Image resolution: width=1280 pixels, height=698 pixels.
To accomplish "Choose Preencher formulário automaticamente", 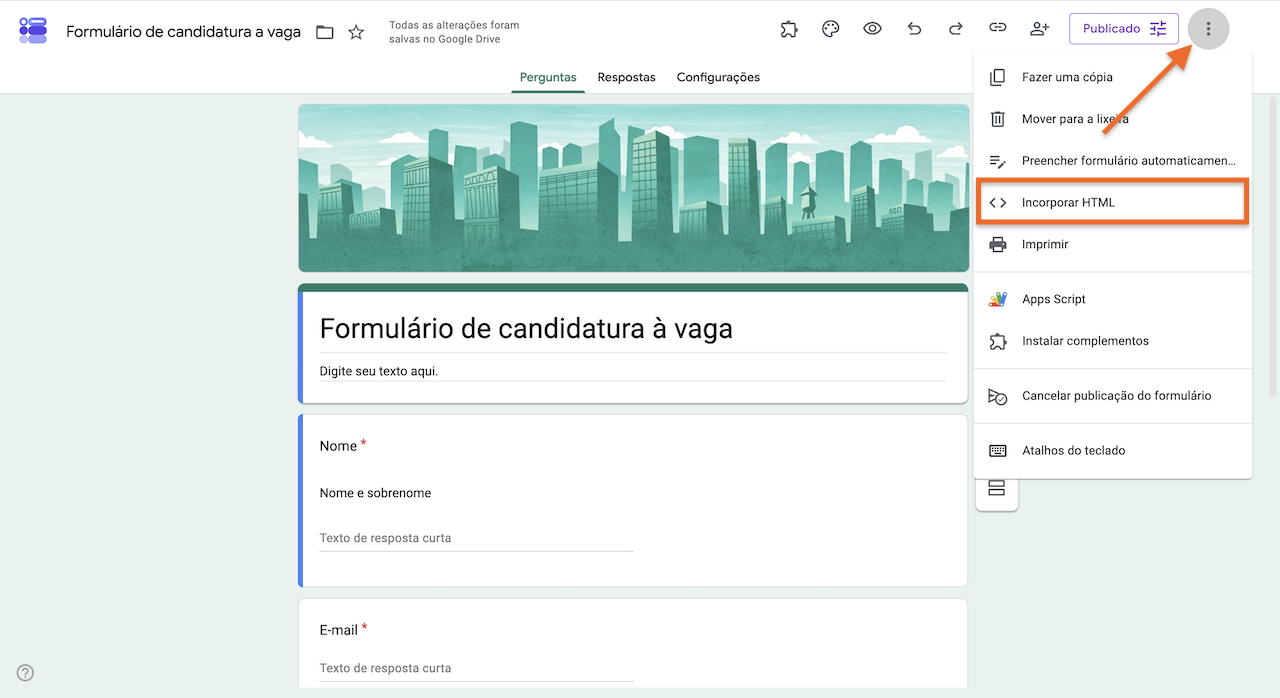I will 1112,161.
